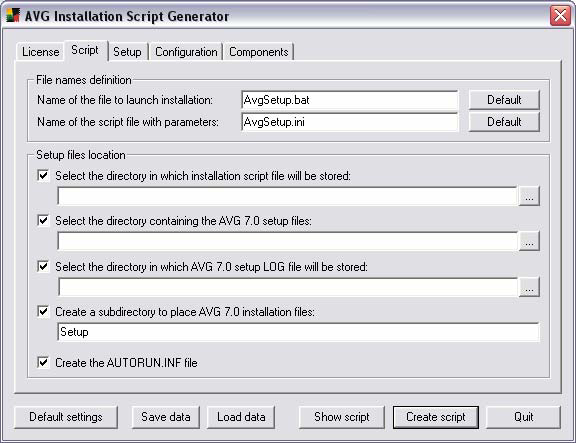Uncheck Create the AUTORUN.INF file option
The image size is (576, 443).
pos(43,363)
